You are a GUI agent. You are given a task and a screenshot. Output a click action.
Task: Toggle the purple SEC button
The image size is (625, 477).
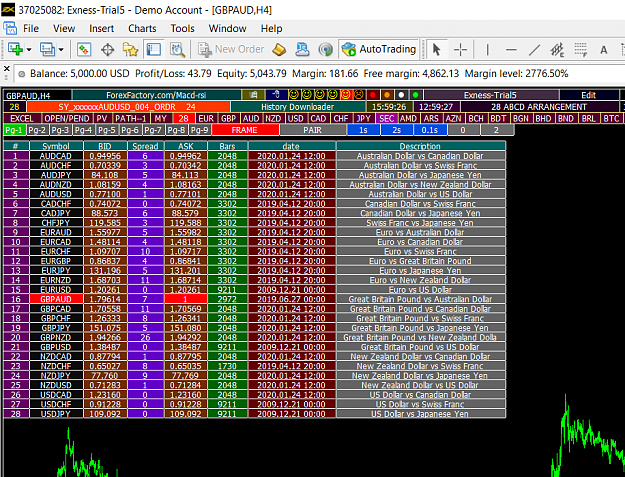(x=386, y=118)
